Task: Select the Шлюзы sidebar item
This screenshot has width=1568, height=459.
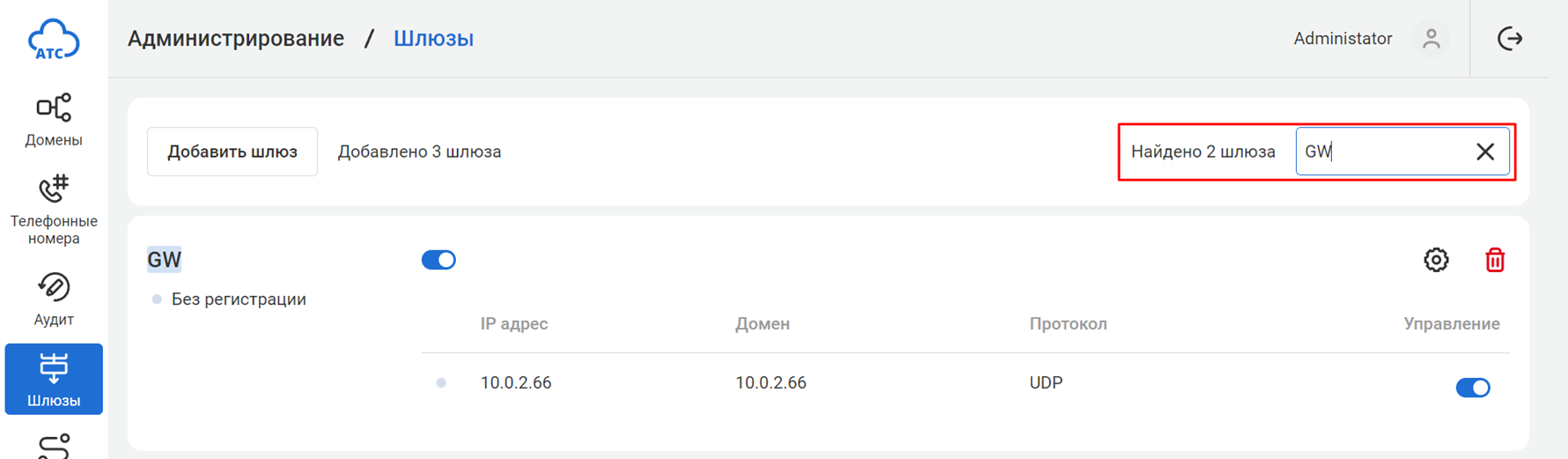Action: [x=54, y=379]
